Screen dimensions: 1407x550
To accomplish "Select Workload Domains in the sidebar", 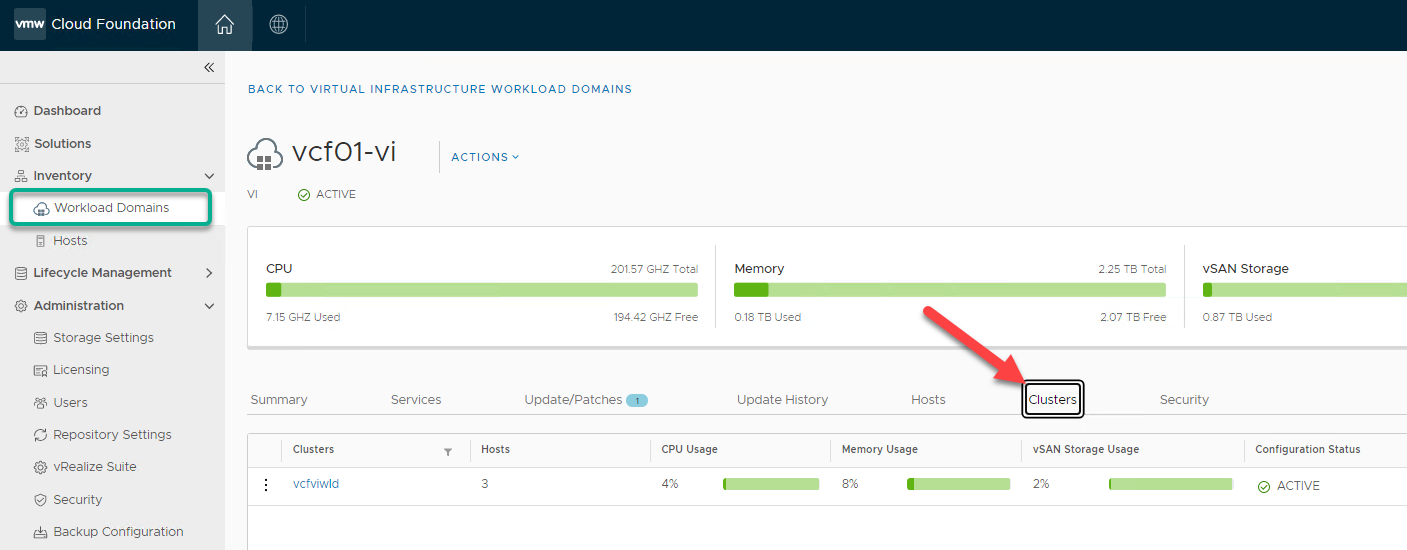I will 111,208.
